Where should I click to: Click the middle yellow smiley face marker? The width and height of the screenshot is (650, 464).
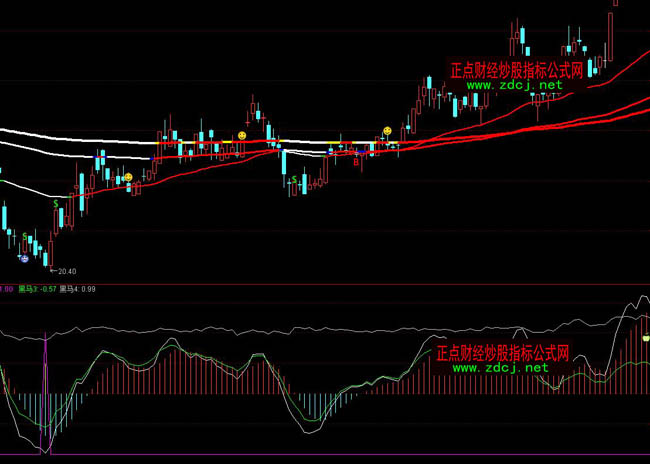pyautogui.click(x=242, y=135)
